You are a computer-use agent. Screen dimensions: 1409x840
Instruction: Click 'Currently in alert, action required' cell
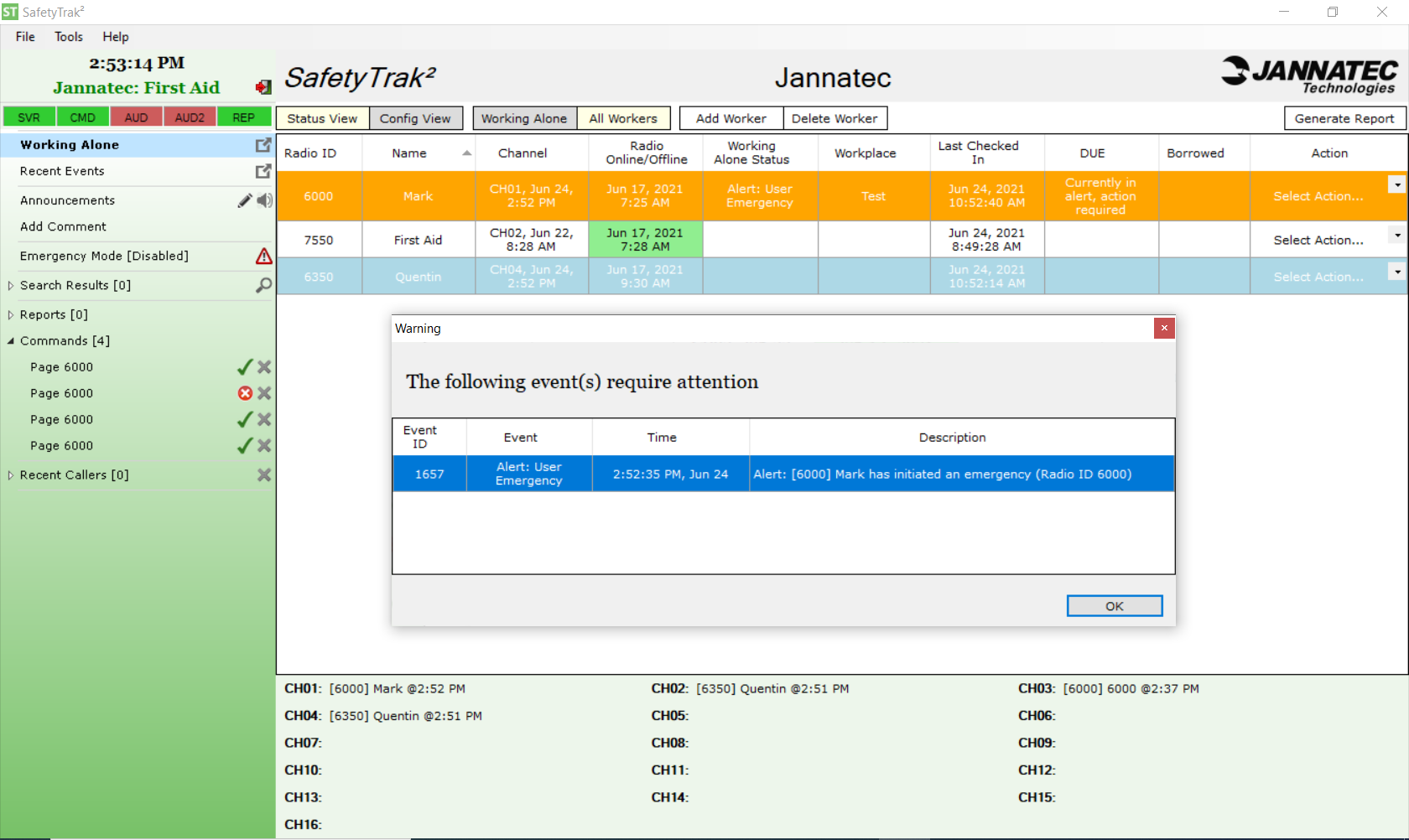(x=1101, y=196)
